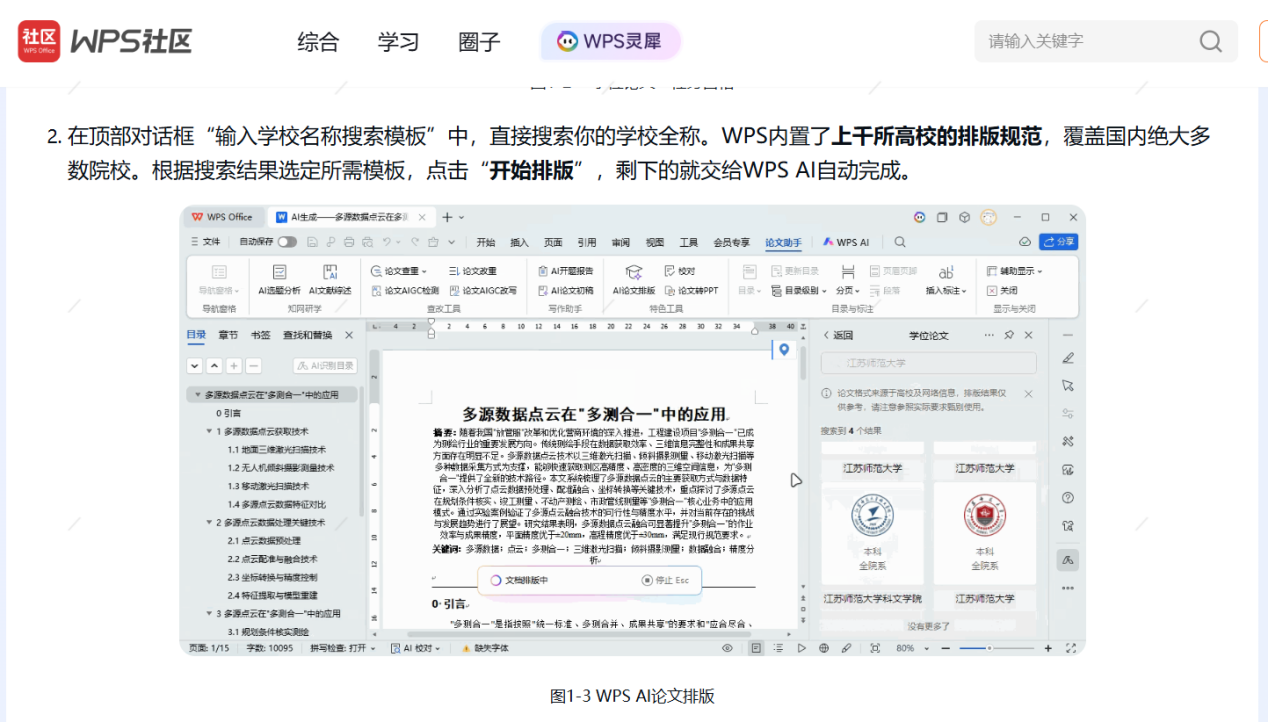Open the 圈子 section
Image resolution: width=1268 pixels, height=722 pixels.
tap(479, 42)
